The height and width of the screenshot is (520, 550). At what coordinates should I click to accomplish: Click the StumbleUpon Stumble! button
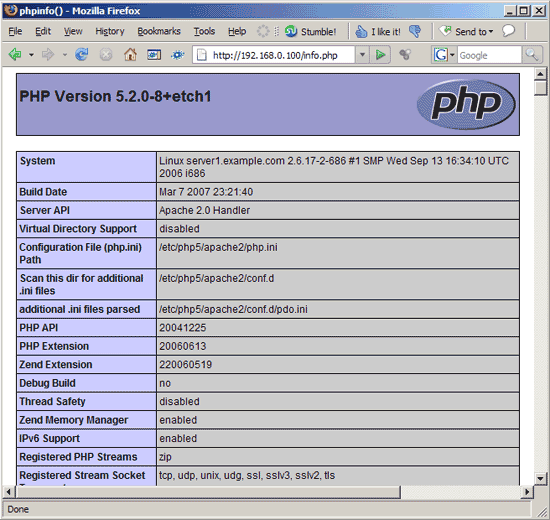310,32
